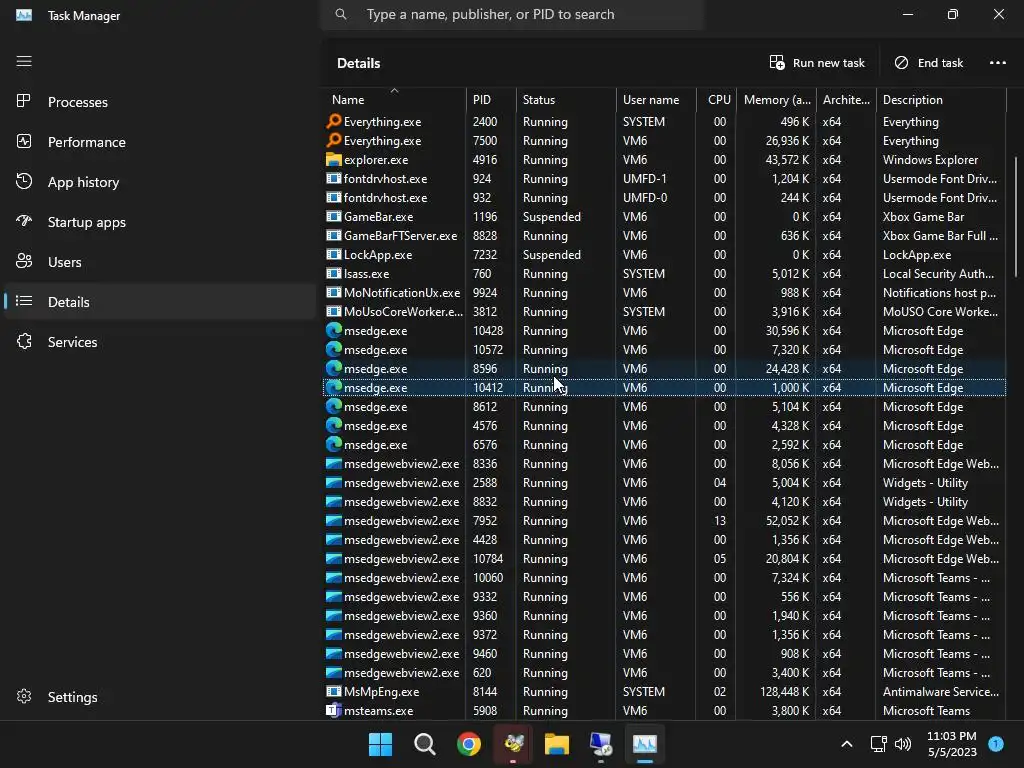Click the Task Manager taskbar icon
The height and width of the screenshot is (768, 1024).
(x=645, y=744)
